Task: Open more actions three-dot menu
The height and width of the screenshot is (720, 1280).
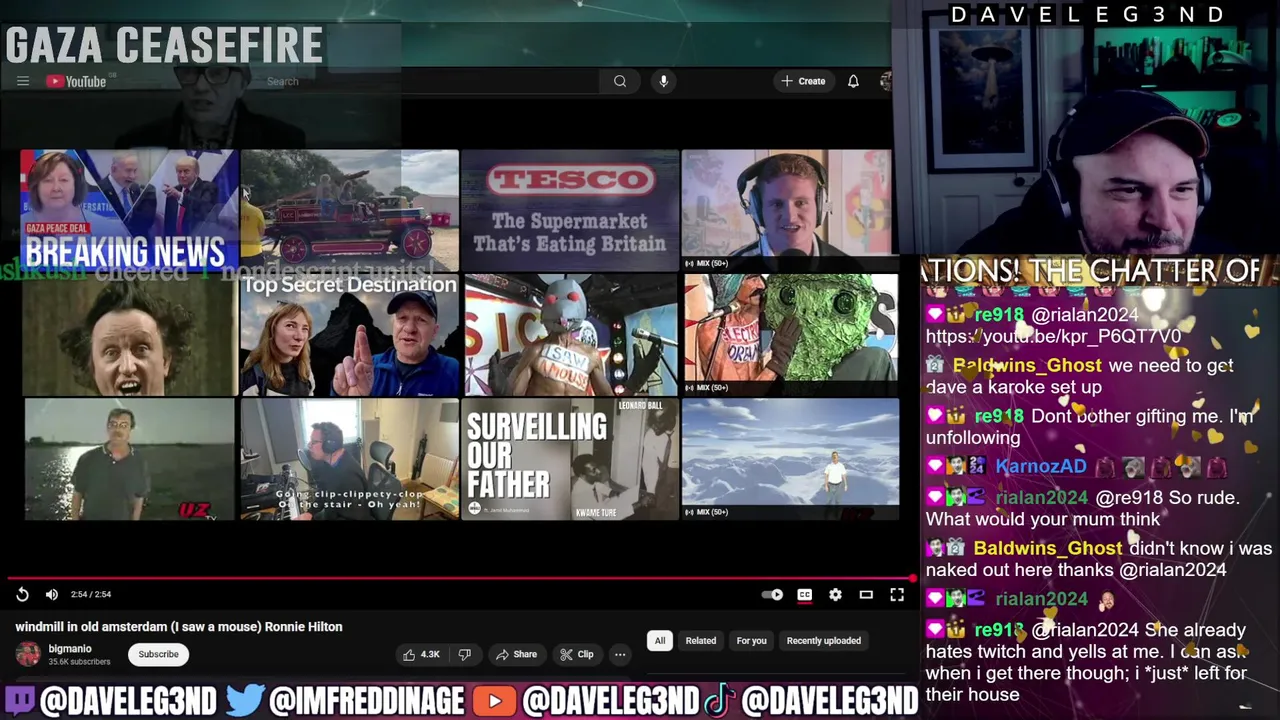Action: click(620, 654)
